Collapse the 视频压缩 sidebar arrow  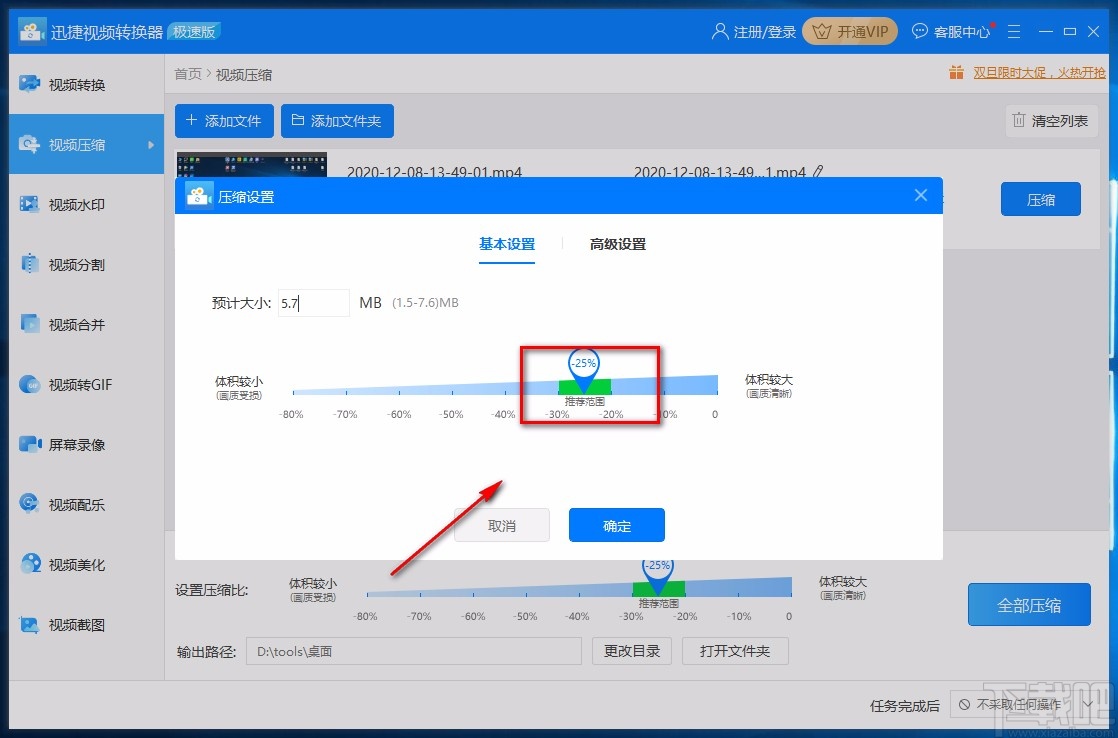152,144
